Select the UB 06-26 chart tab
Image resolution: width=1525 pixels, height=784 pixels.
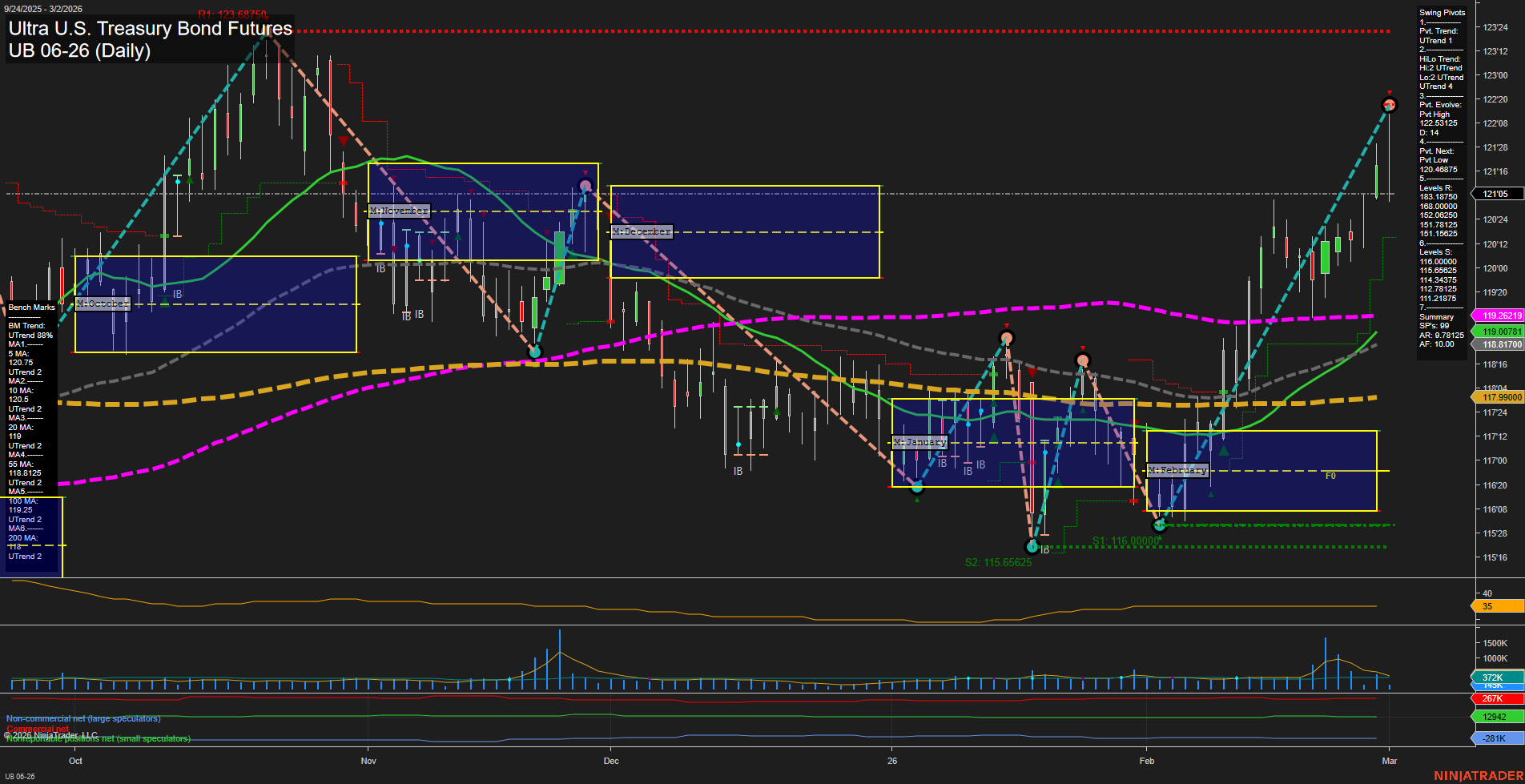point(21,775)
